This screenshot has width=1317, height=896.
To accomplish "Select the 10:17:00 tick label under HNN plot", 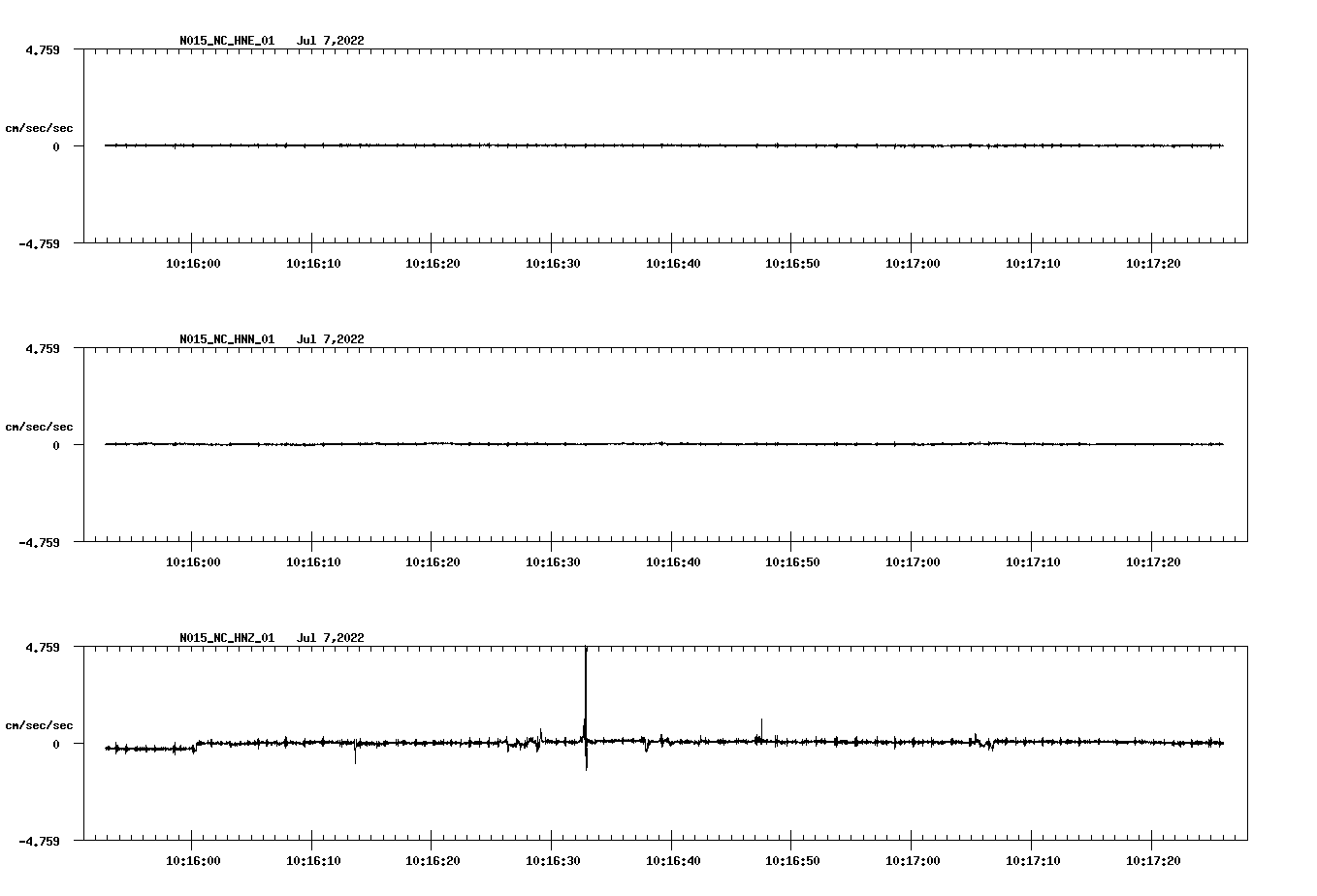I will click(912, 562).
